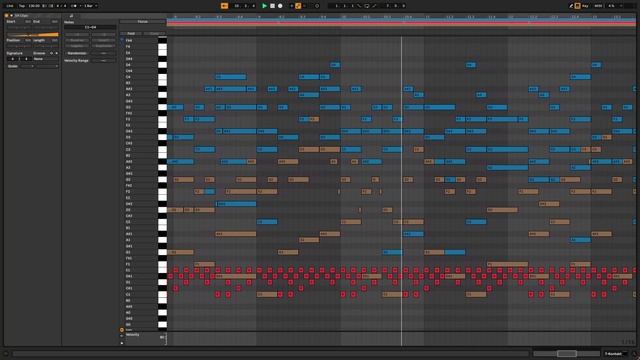The image size is (640, 360).
Task: Click the bottom-left info view icon
Action: coord(6,353)
